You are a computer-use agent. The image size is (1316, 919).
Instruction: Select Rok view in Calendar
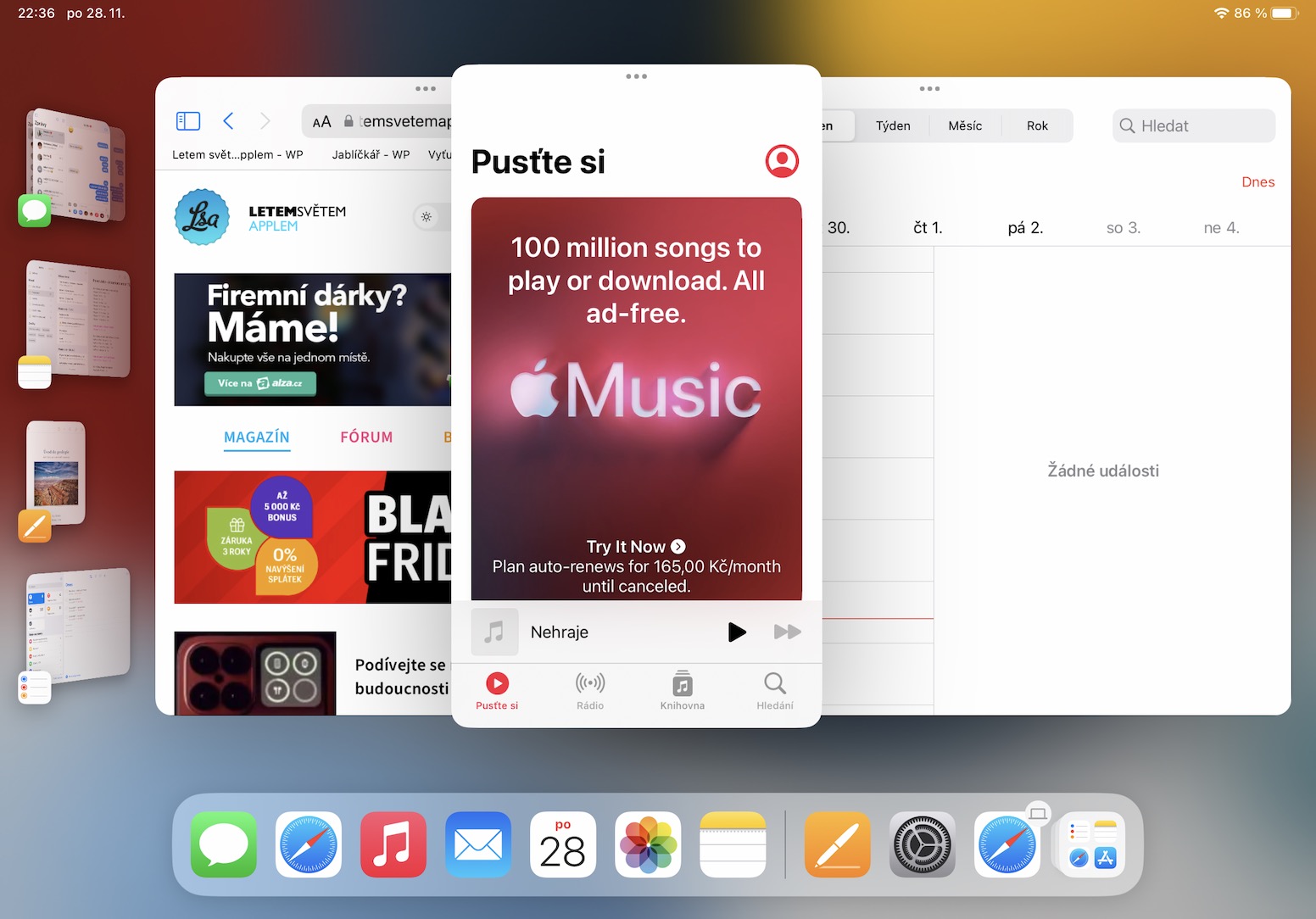[x=1037, y=125]
